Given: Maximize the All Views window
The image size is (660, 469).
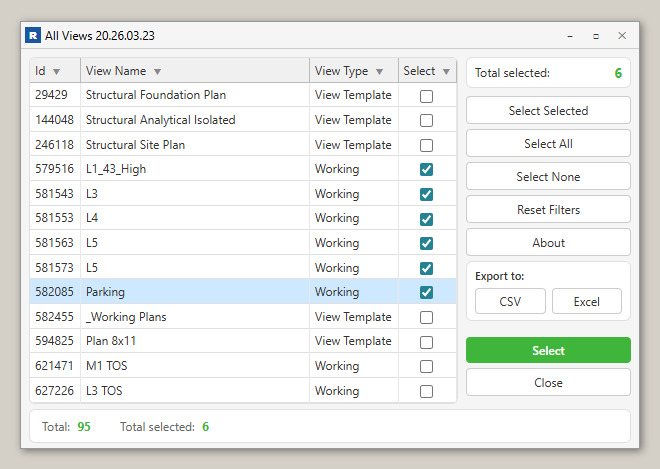Looking at the screenshot, I should pos(596,36).
